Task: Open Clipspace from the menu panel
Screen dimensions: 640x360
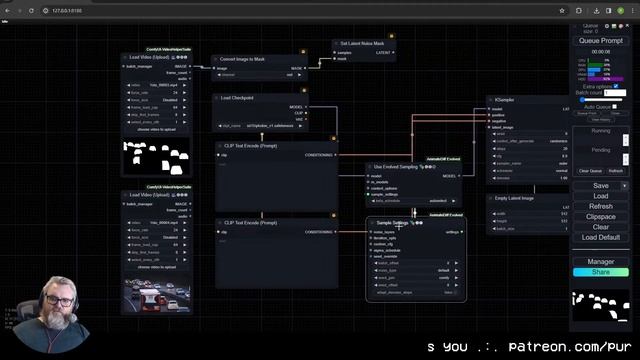Action: pyautogui.click(x=601, y=217)
